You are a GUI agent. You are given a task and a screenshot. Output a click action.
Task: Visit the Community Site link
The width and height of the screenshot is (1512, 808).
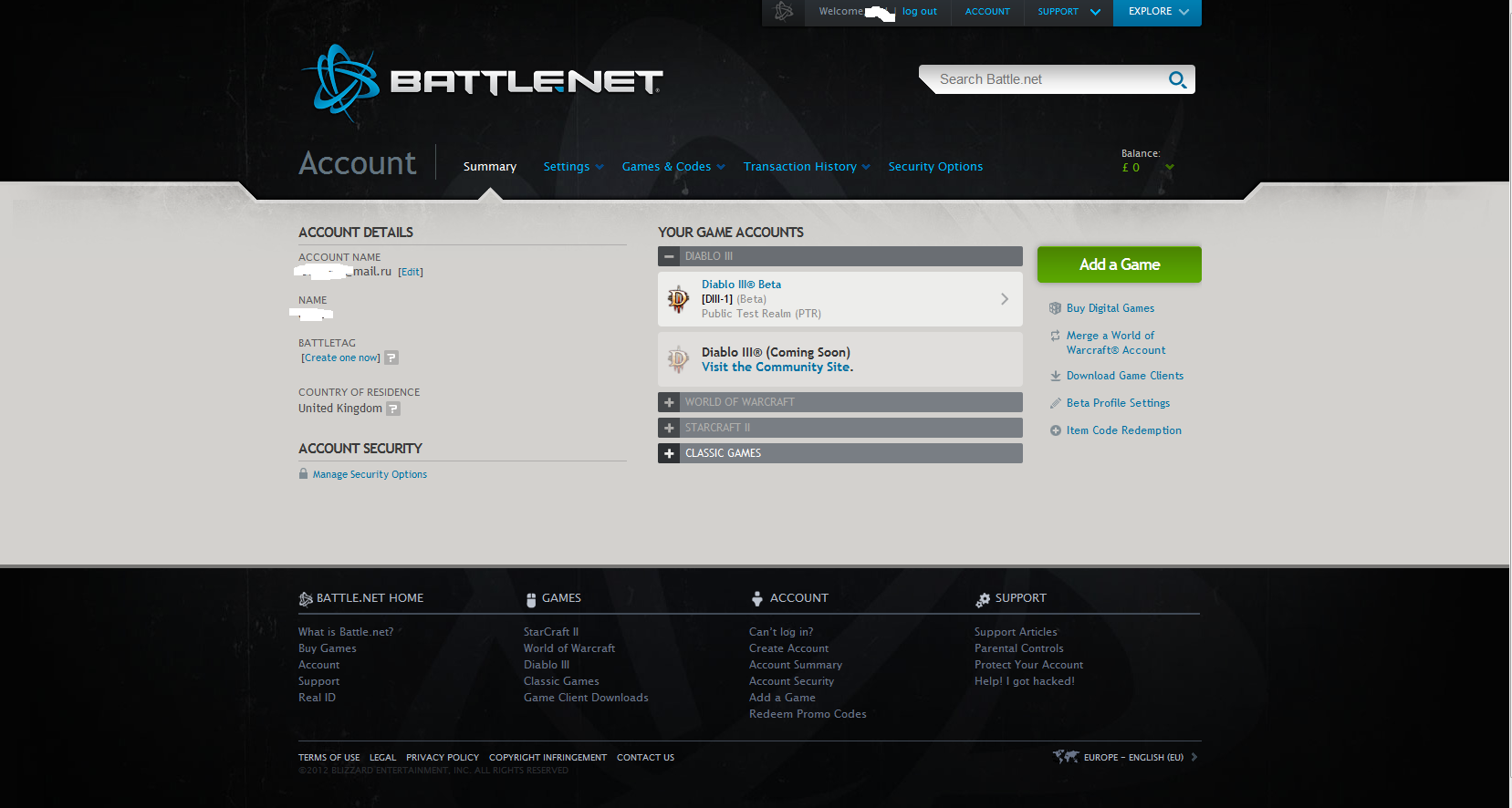(777, 367)
